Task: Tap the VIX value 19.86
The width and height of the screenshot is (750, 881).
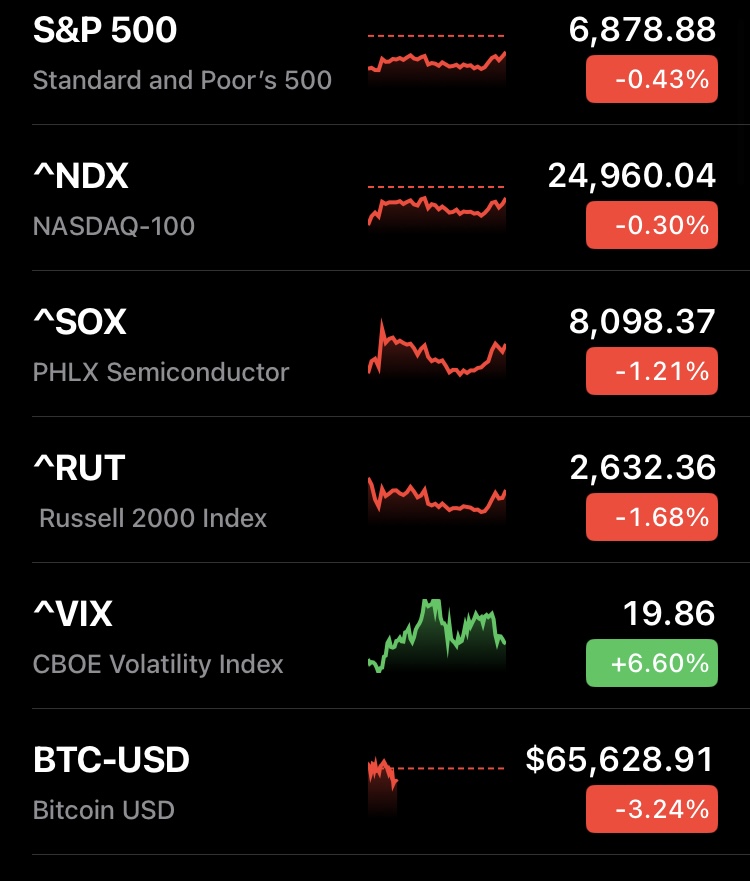Action: pos(669,614)
